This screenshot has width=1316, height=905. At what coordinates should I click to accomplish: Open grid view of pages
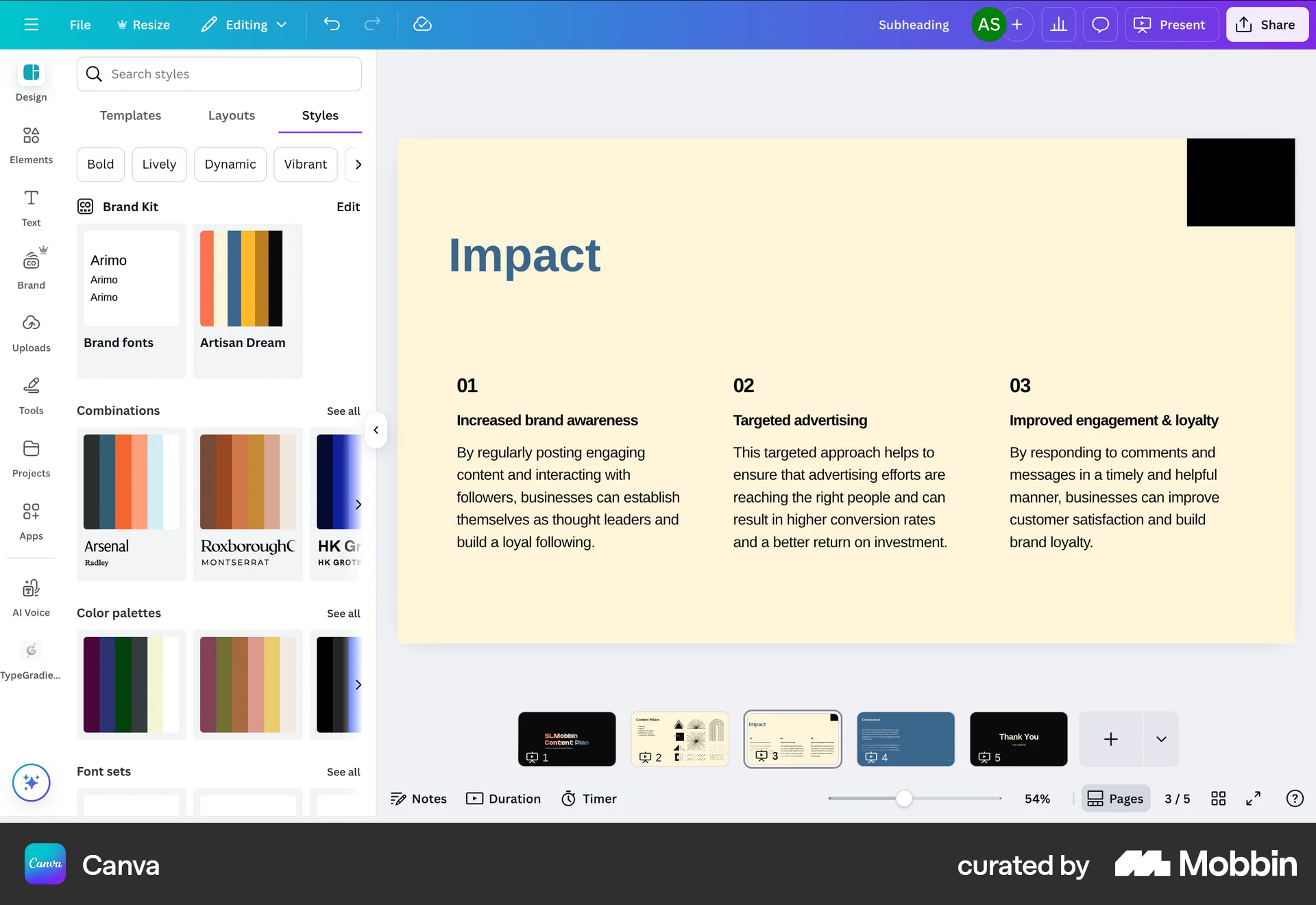coord(1218,799)
